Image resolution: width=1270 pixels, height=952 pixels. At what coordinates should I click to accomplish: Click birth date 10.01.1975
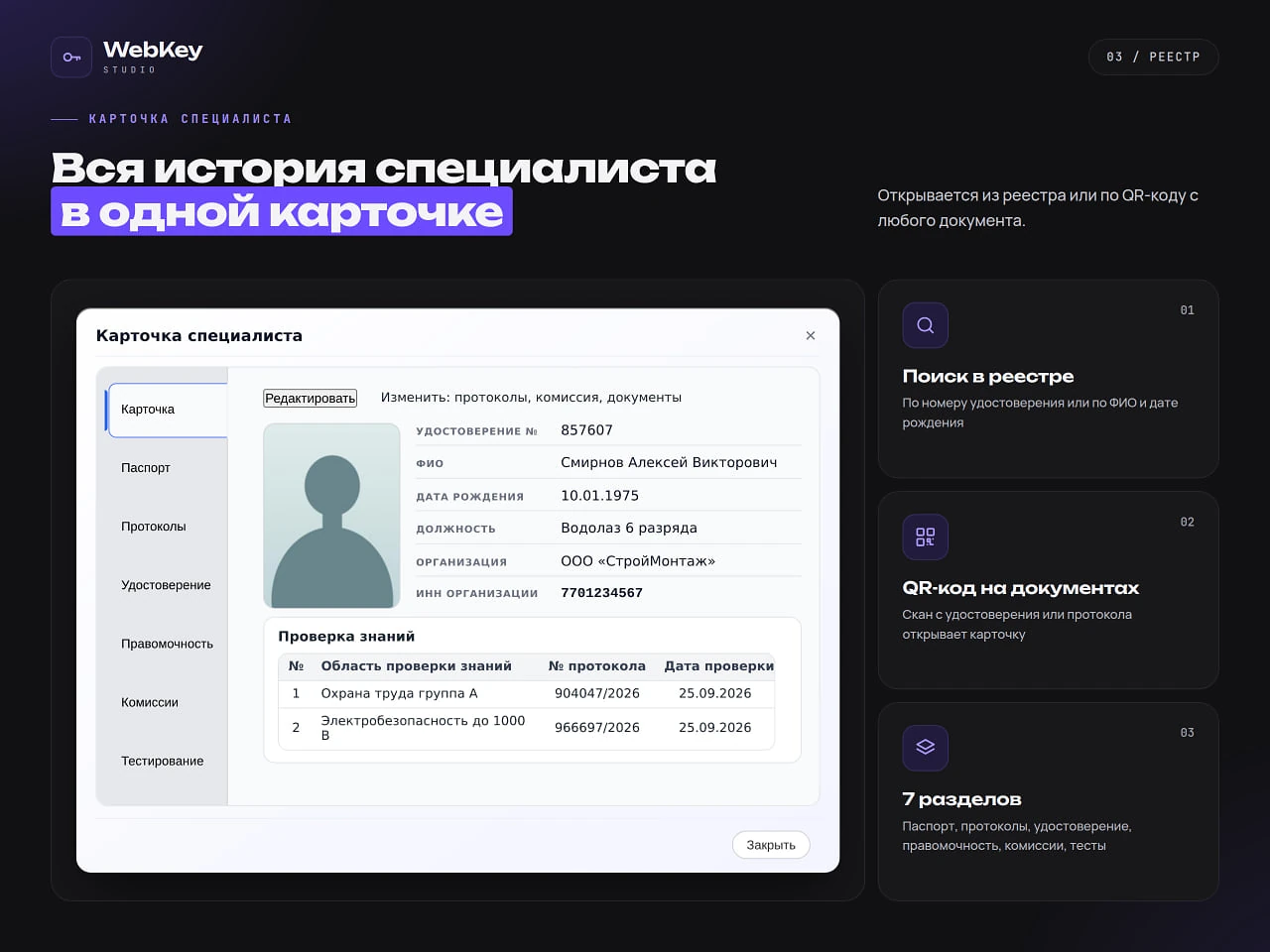600,496
